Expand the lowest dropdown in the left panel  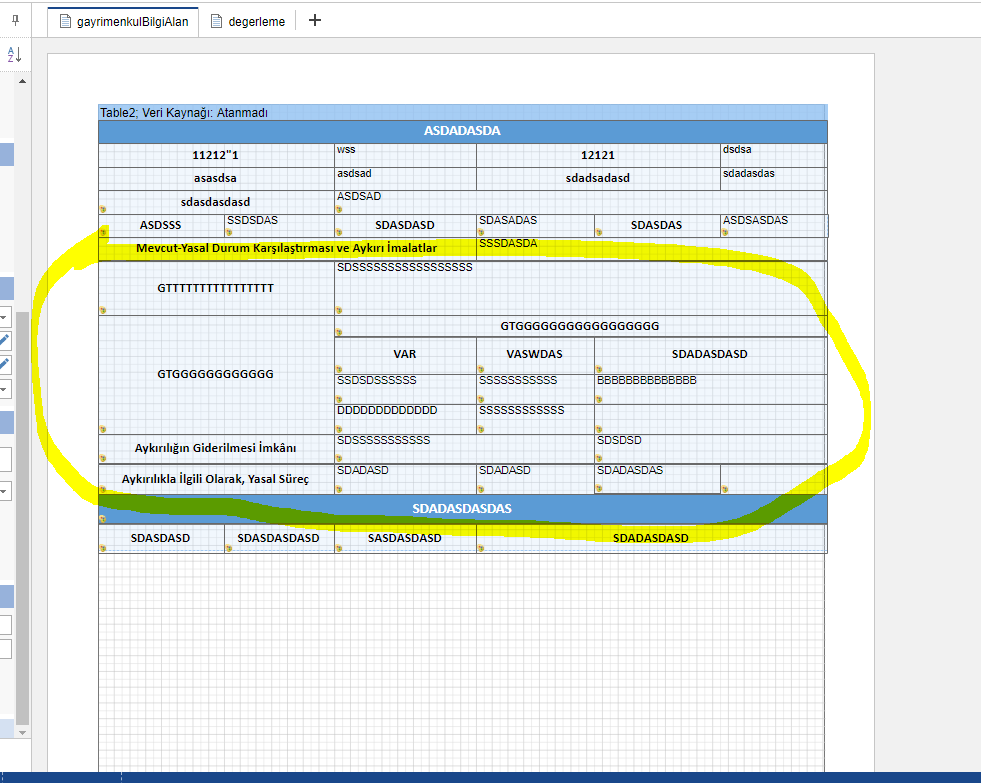click(x=5, y=491)
